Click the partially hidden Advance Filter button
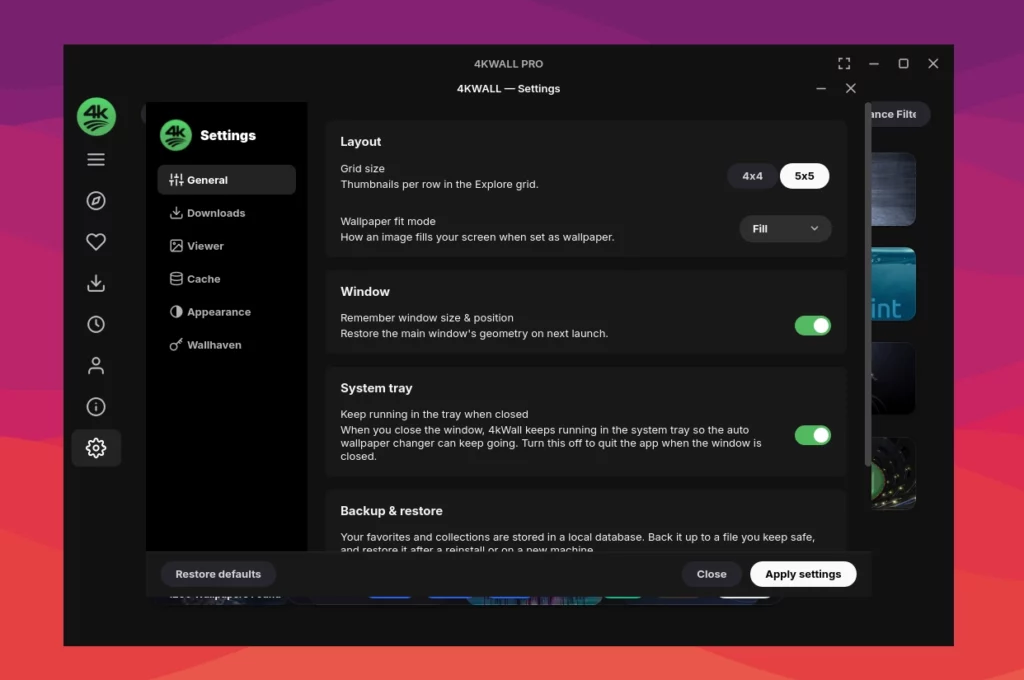The image size is (1024, 680). [899, 114]
